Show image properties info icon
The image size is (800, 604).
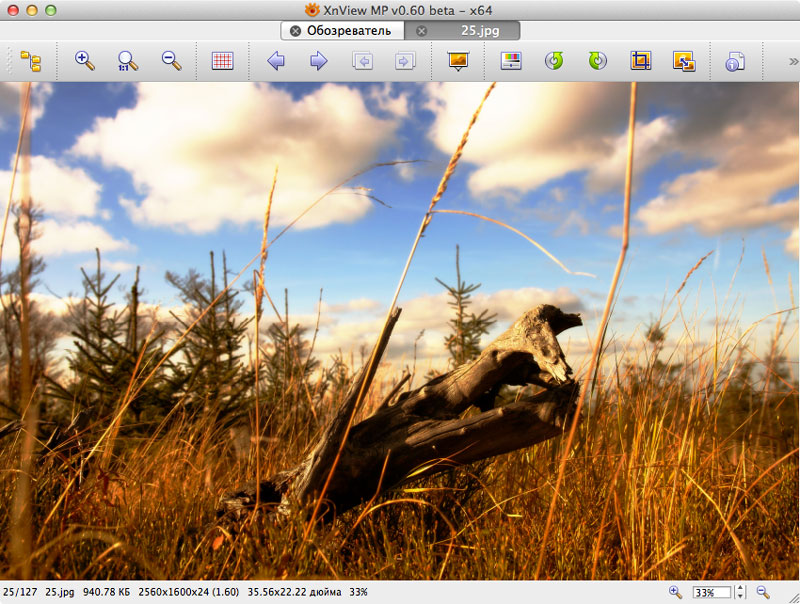[735, 61]
